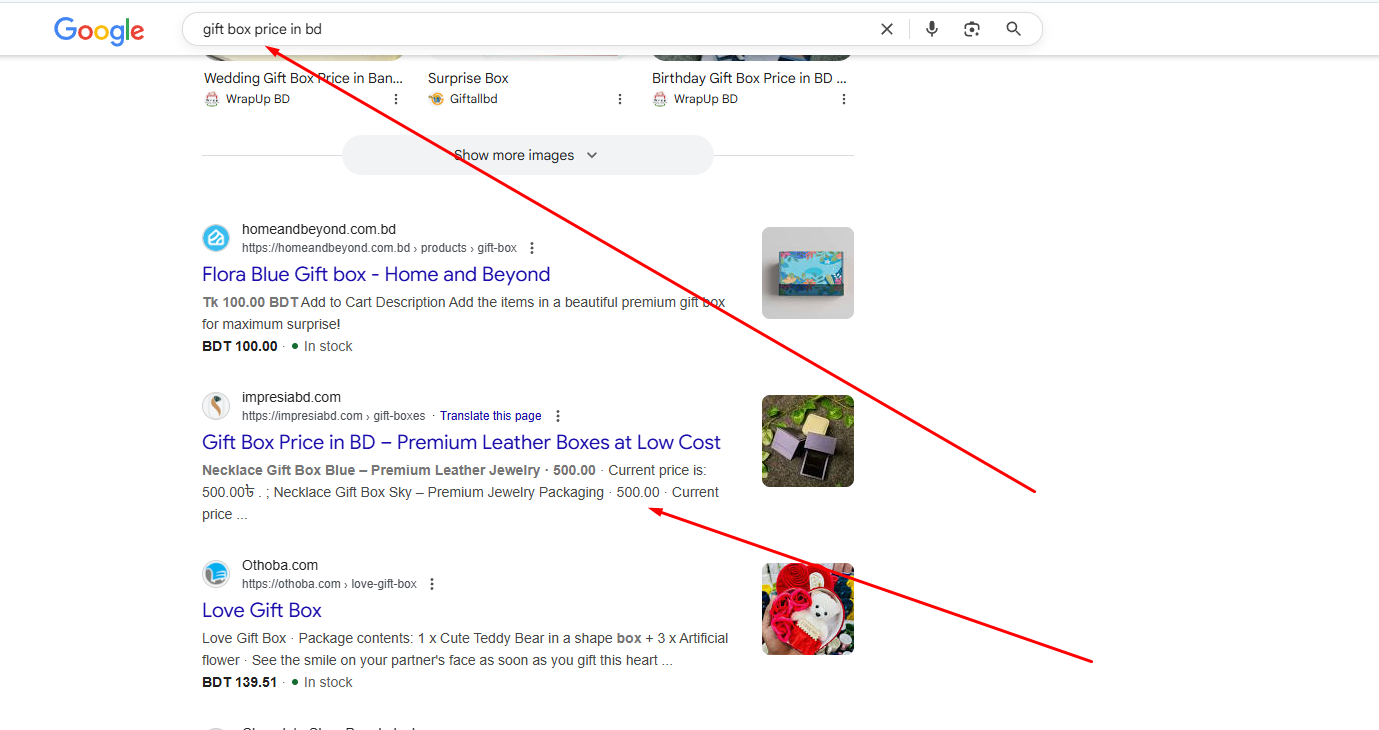Expand Show more images
1379x730 pixels.
(x=527, y=155)
